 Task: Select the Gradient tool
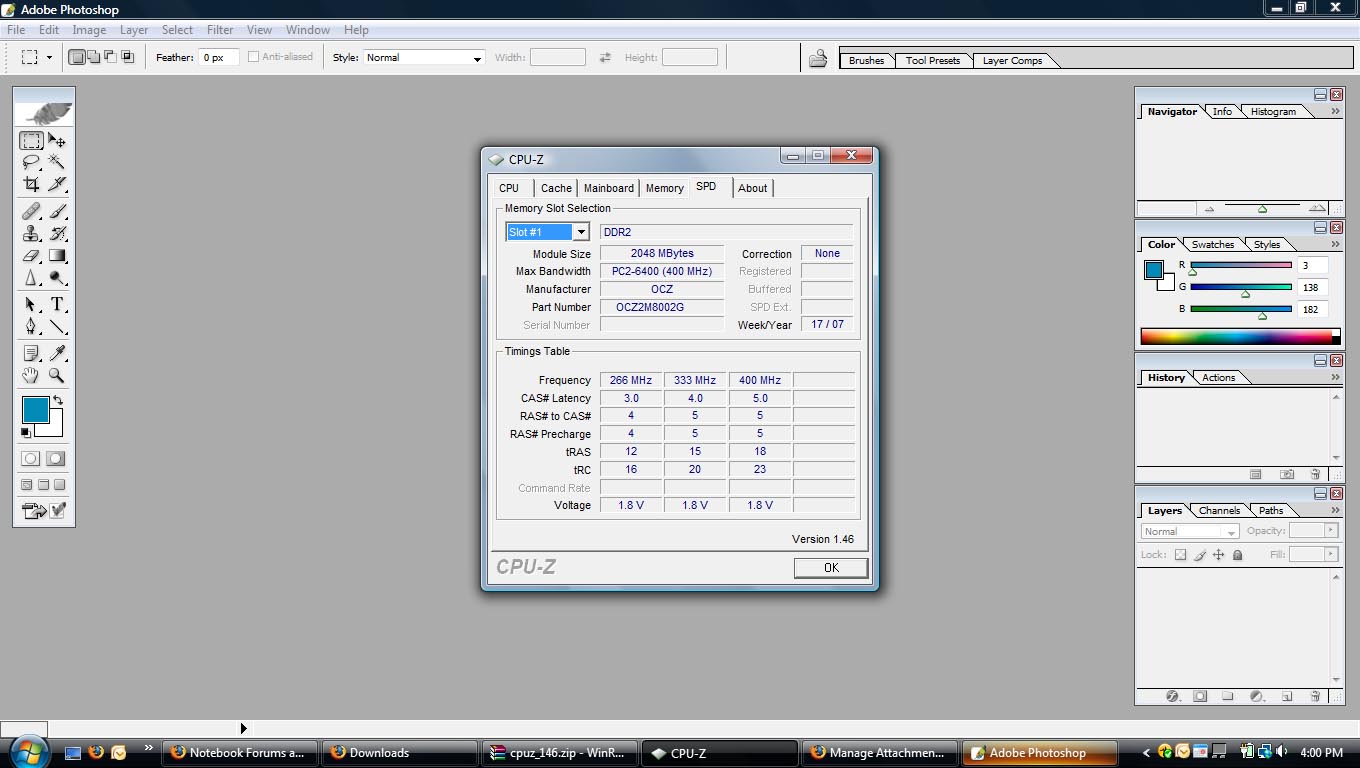(x=57, y=256)
